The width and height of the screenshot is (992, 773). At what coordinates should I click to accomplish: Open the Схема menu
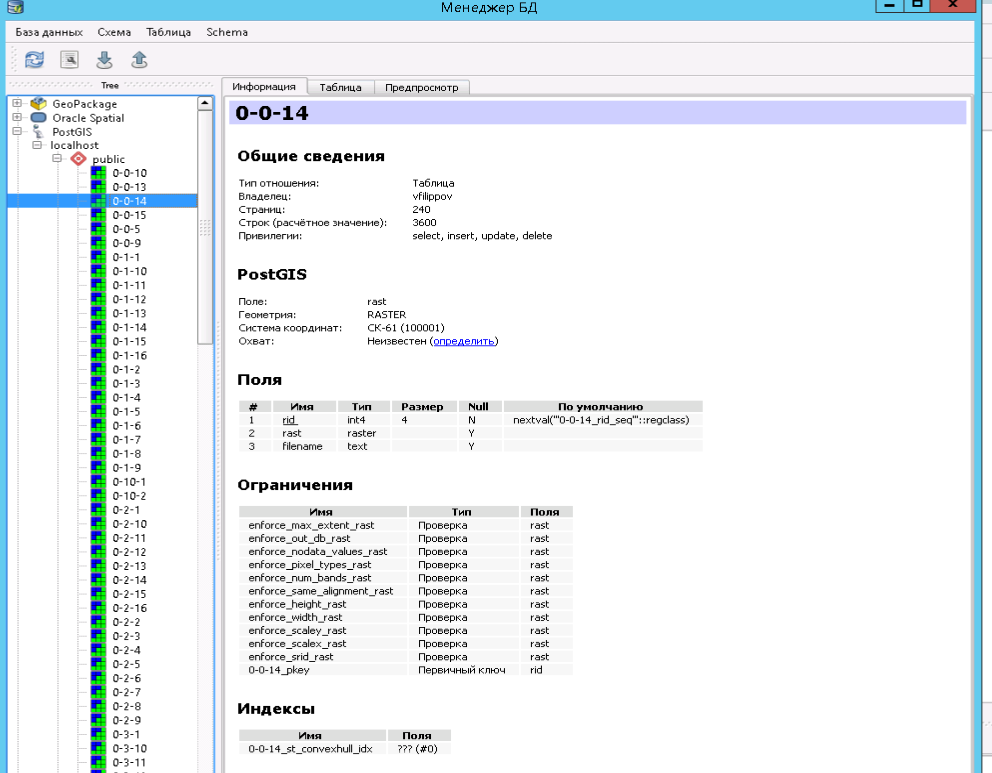click(114, 32)
